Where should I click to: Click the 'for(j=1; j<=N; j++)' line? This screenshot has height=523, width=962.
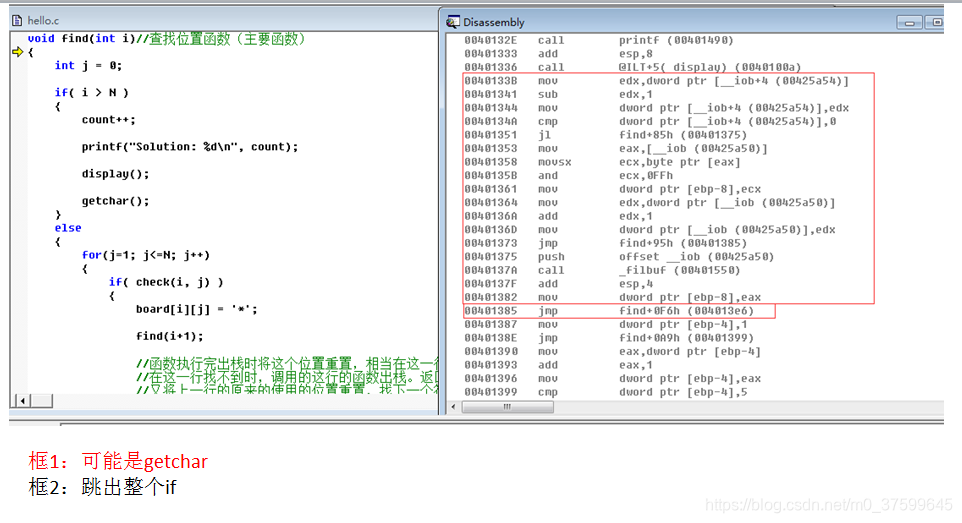coord(145,255)
